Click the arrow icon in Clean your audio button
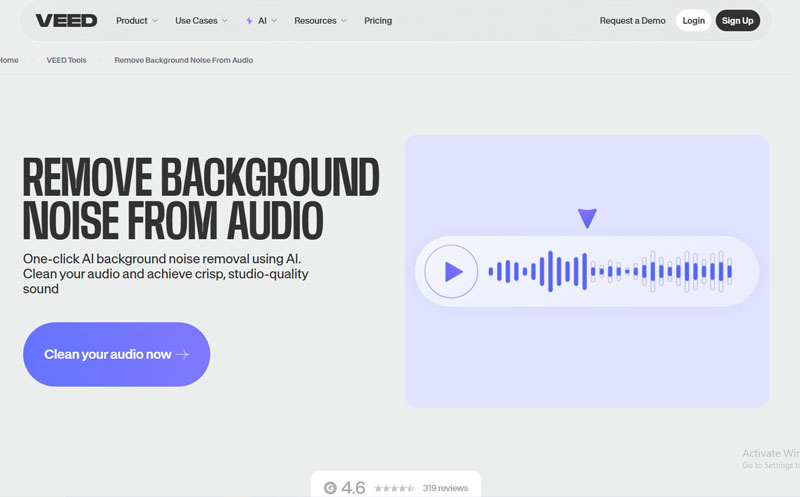 (x=183, y=354)
